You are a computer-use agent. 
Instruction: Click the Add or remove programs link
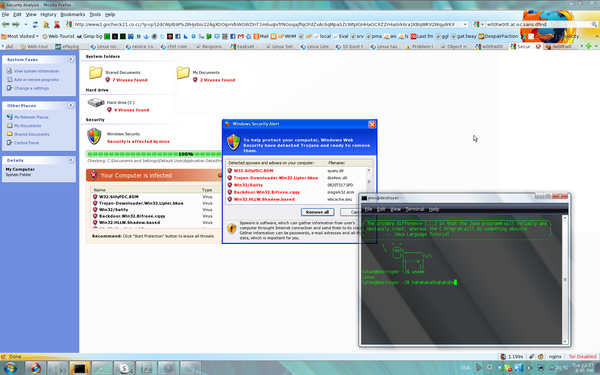pos(36,80)
